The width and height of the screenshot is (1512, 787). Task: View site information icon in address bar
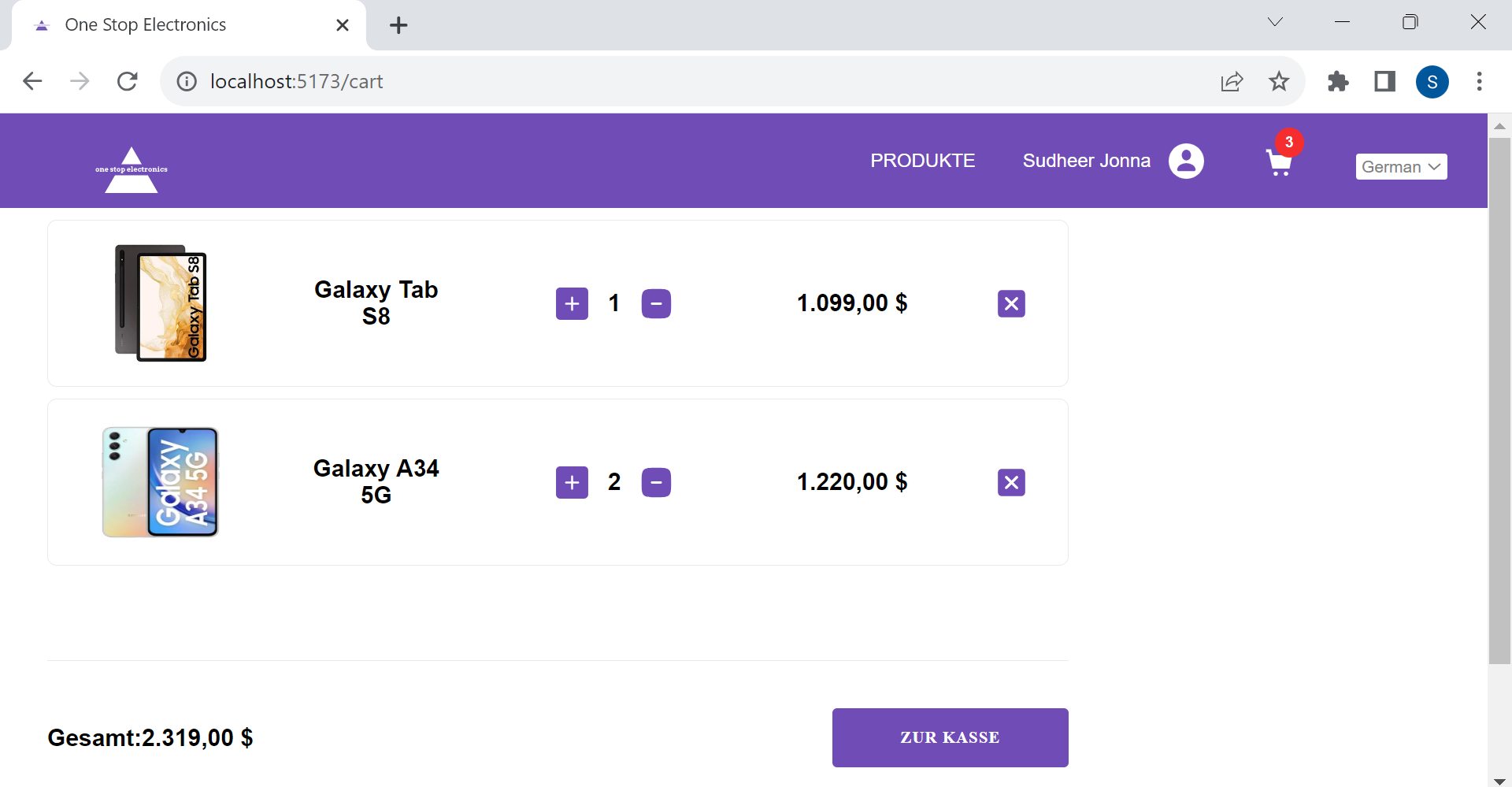pos(187,81)
